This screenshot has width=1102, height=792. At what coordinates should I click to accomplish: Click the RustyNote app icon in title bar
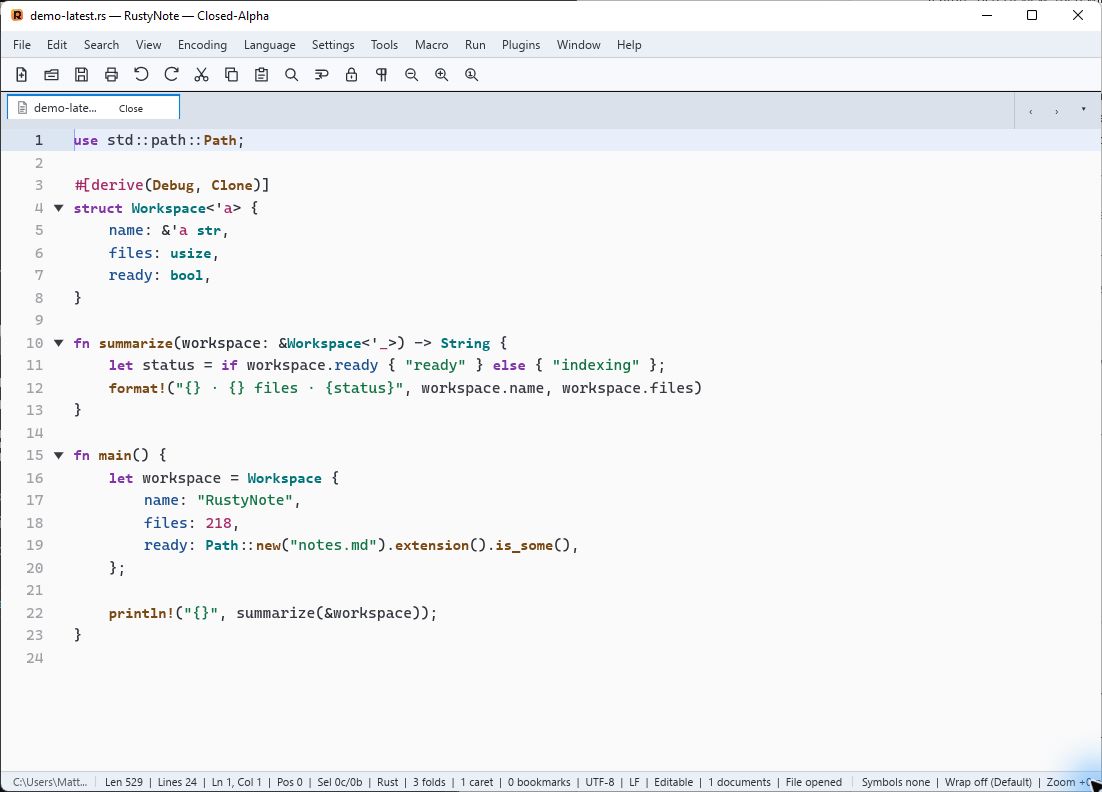tap(17, 15)
